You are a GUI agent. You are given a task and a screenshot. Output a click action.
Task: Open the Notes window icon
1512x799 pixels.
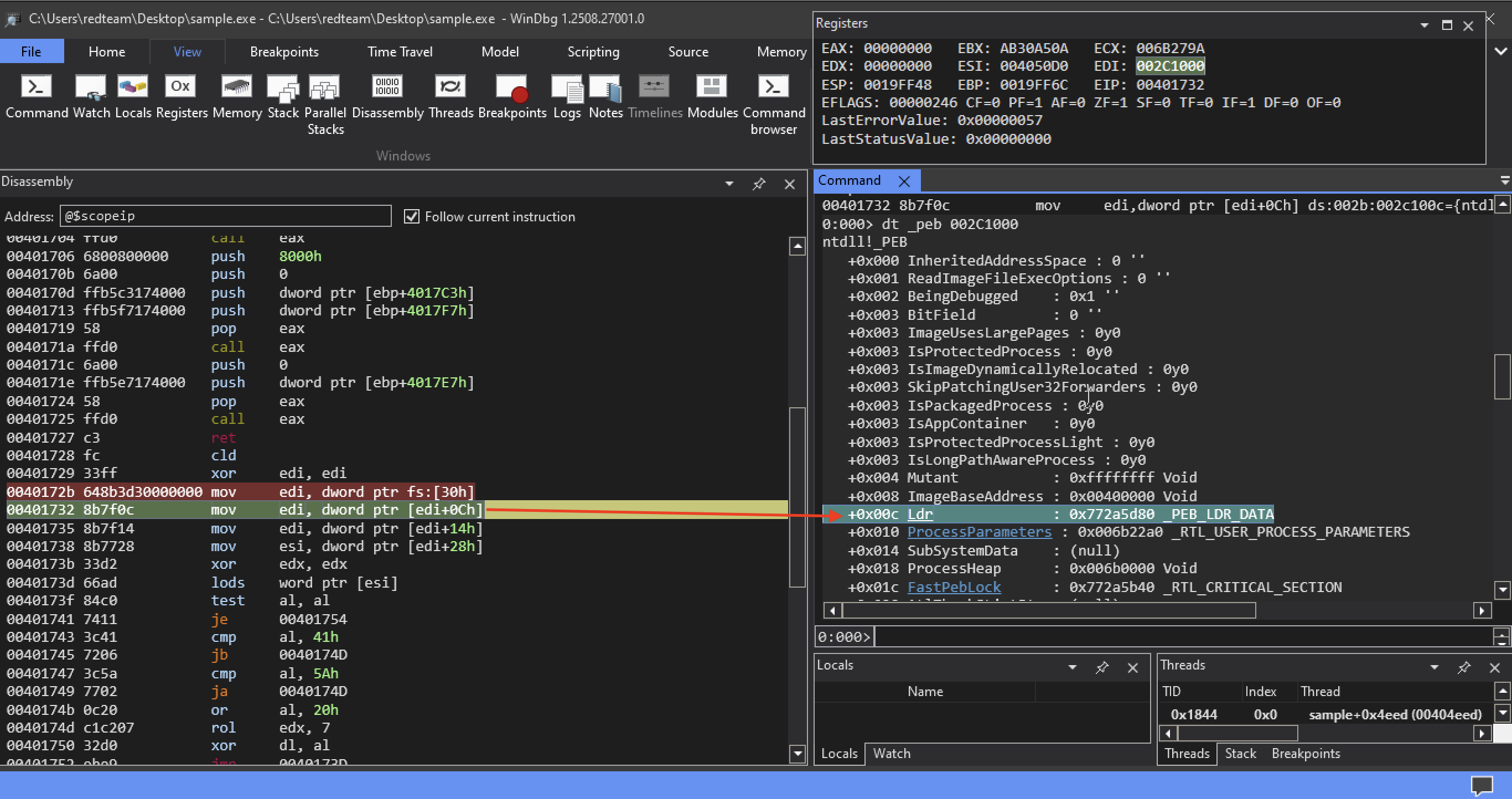tap(605, 96)
